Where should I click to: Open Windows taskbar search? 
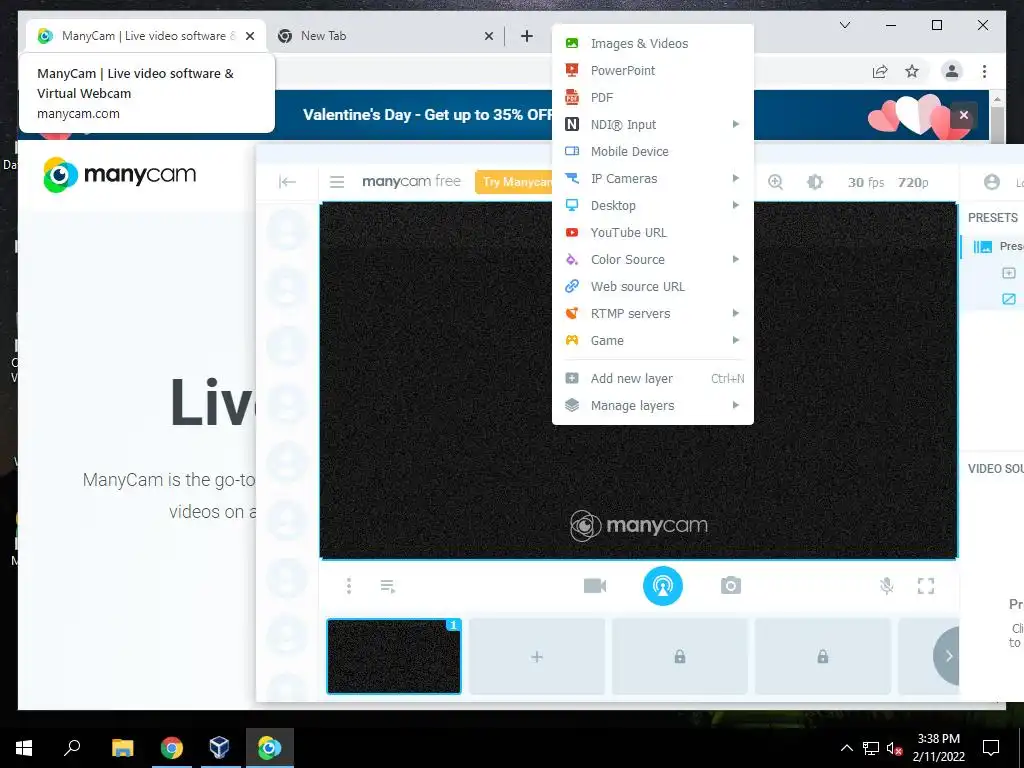pyautogui.click(x=72, y=747)
